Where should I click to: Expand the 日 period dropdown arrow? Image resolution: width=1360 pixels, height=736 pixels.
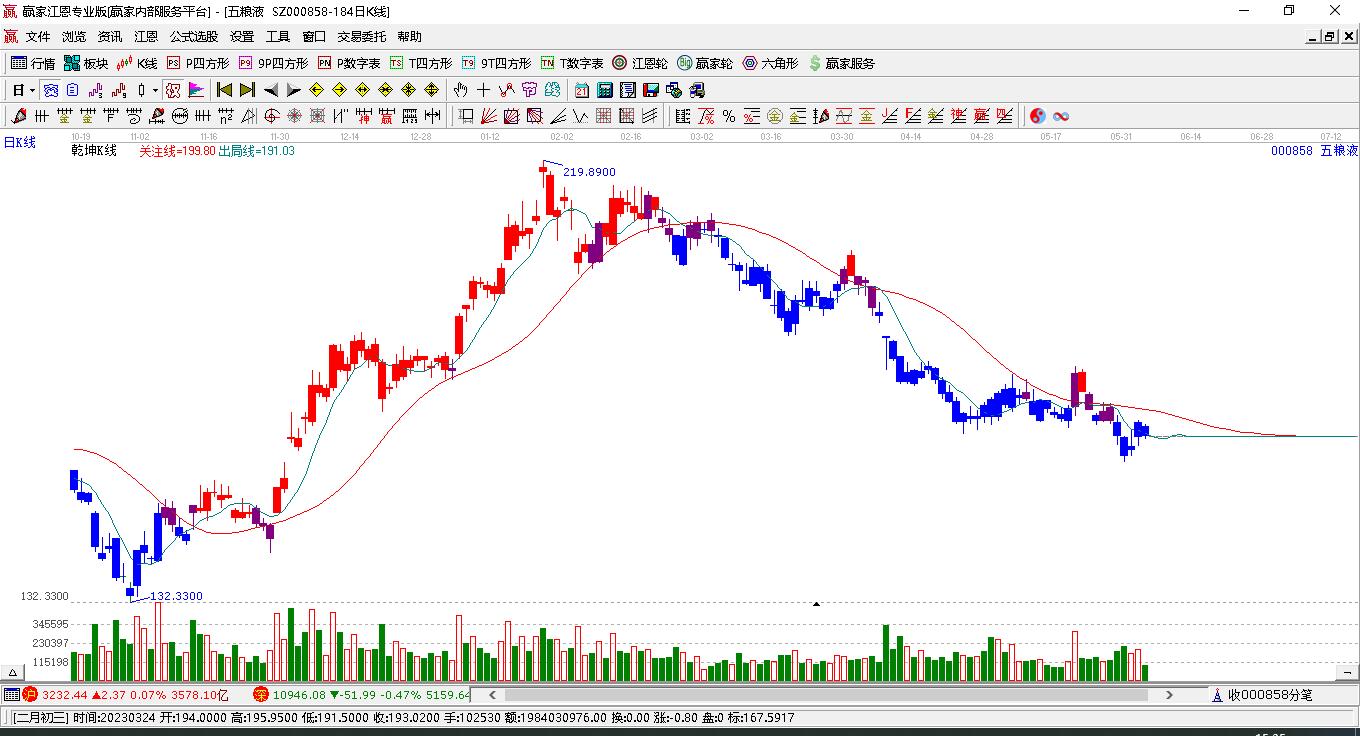coord(32,90)
